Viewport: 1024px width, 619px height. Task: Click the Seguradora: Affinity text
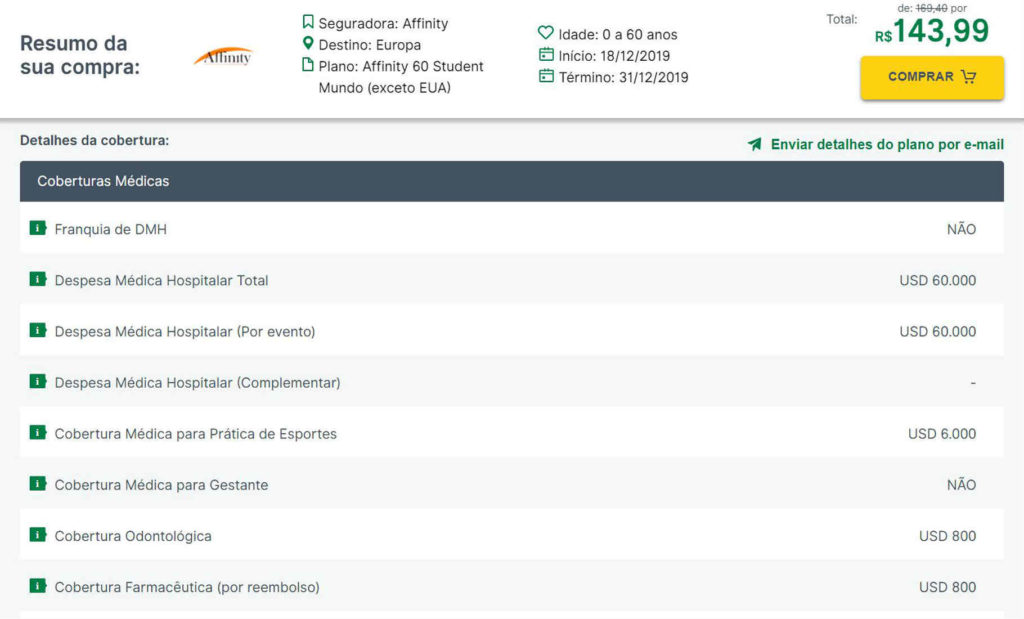pos(383,24)
